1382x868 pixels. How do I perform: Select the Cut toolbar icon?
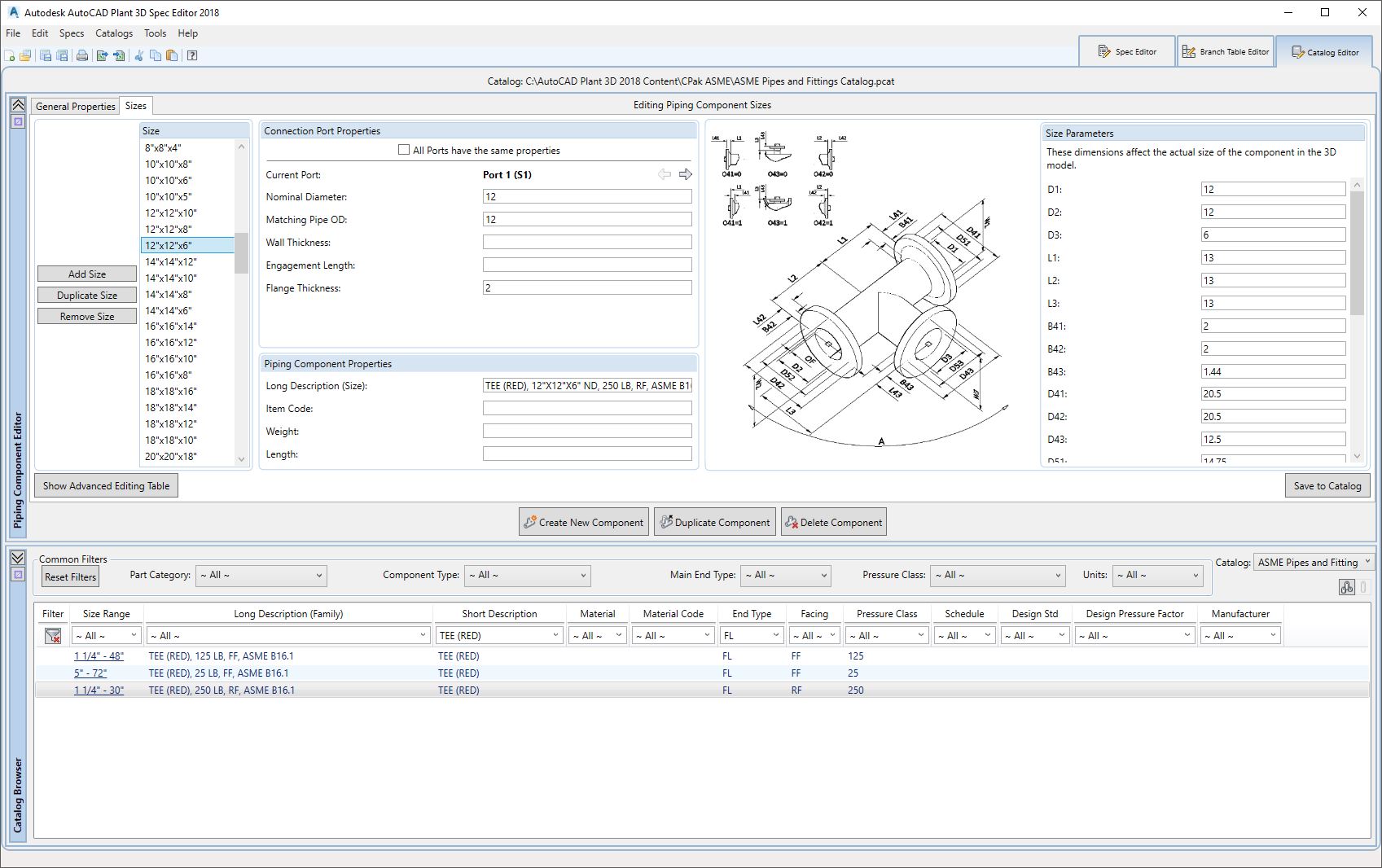point(138,55)
